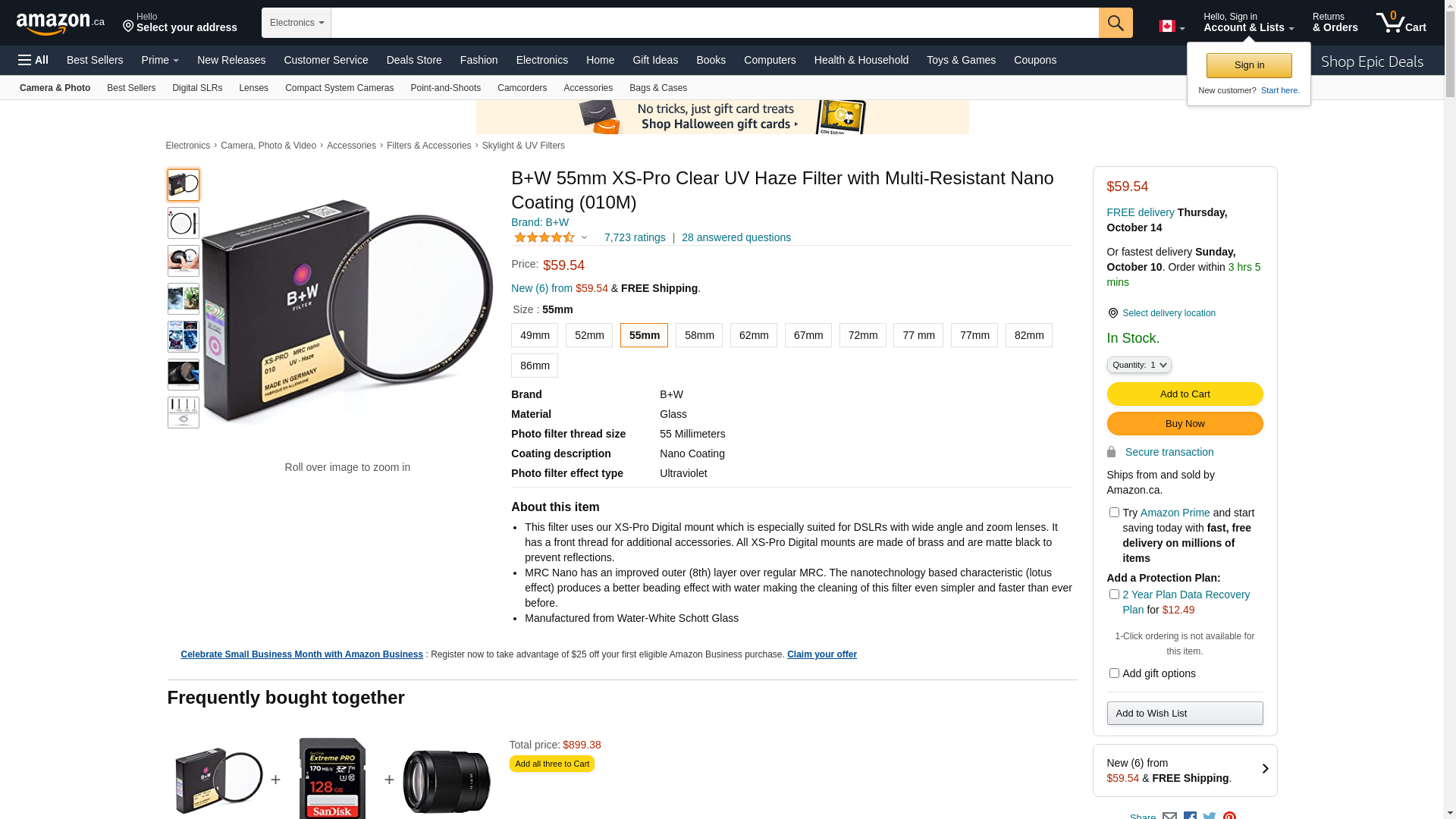Click the Add to Cart button

(1185, 394)
